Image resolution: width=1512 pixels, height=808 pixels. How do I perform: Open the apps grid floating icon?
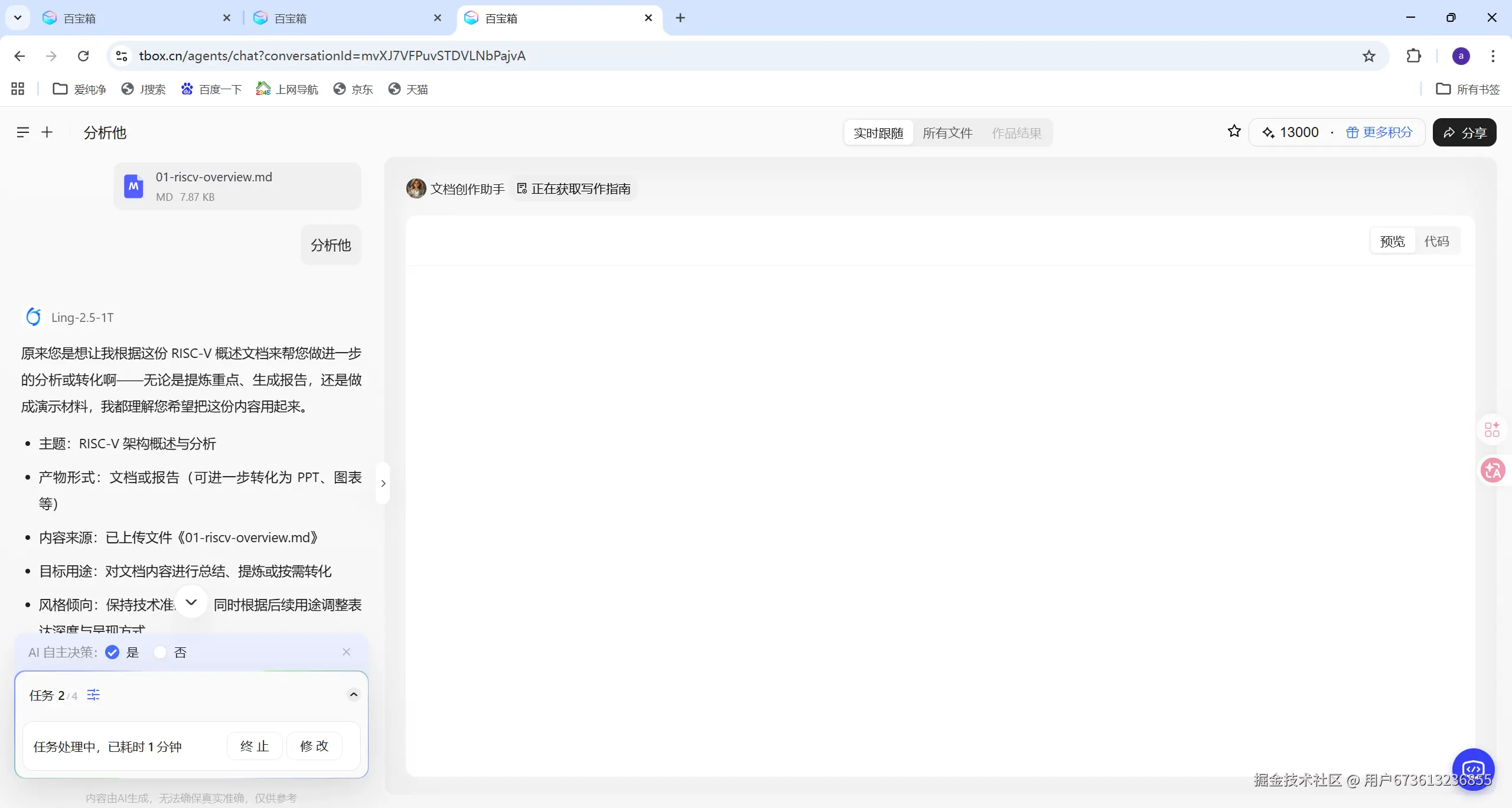(1493, 429)
